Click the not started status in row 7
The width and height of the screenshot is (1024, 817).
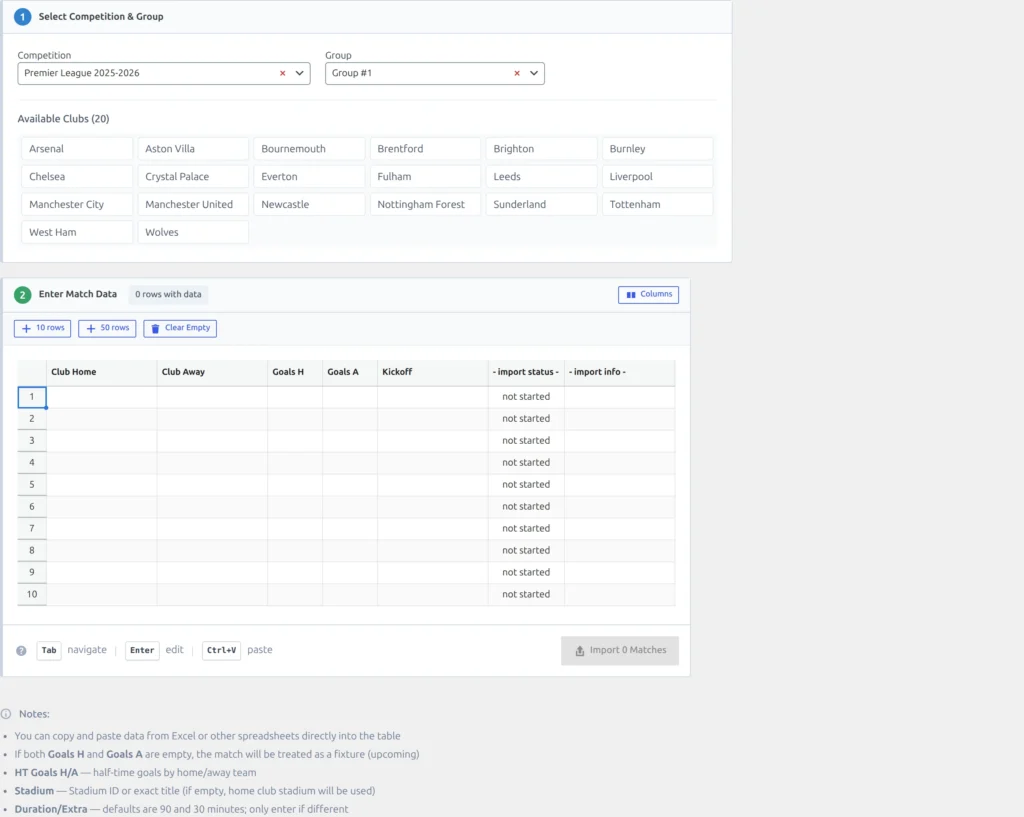point(526,528)
